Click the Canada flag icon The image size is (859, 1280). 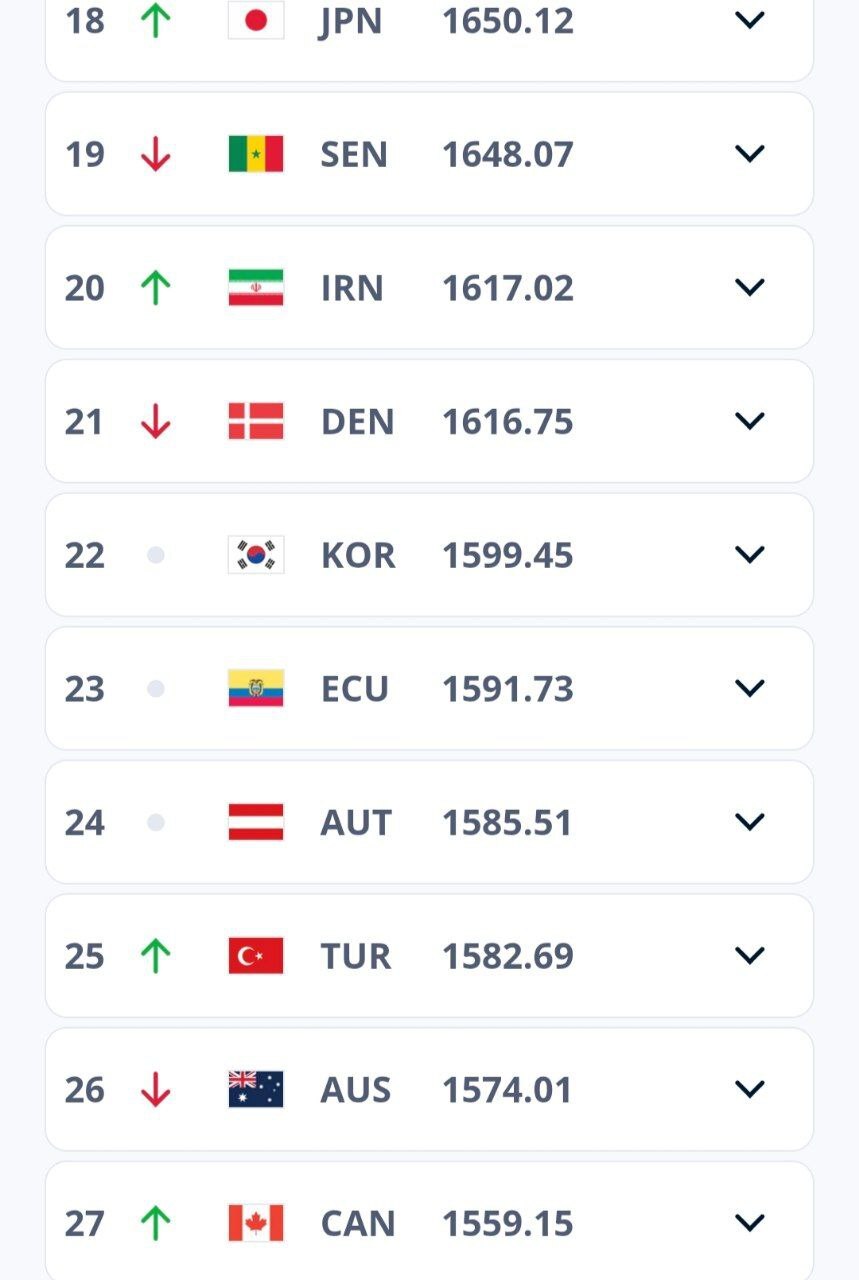pos(256,1223)
